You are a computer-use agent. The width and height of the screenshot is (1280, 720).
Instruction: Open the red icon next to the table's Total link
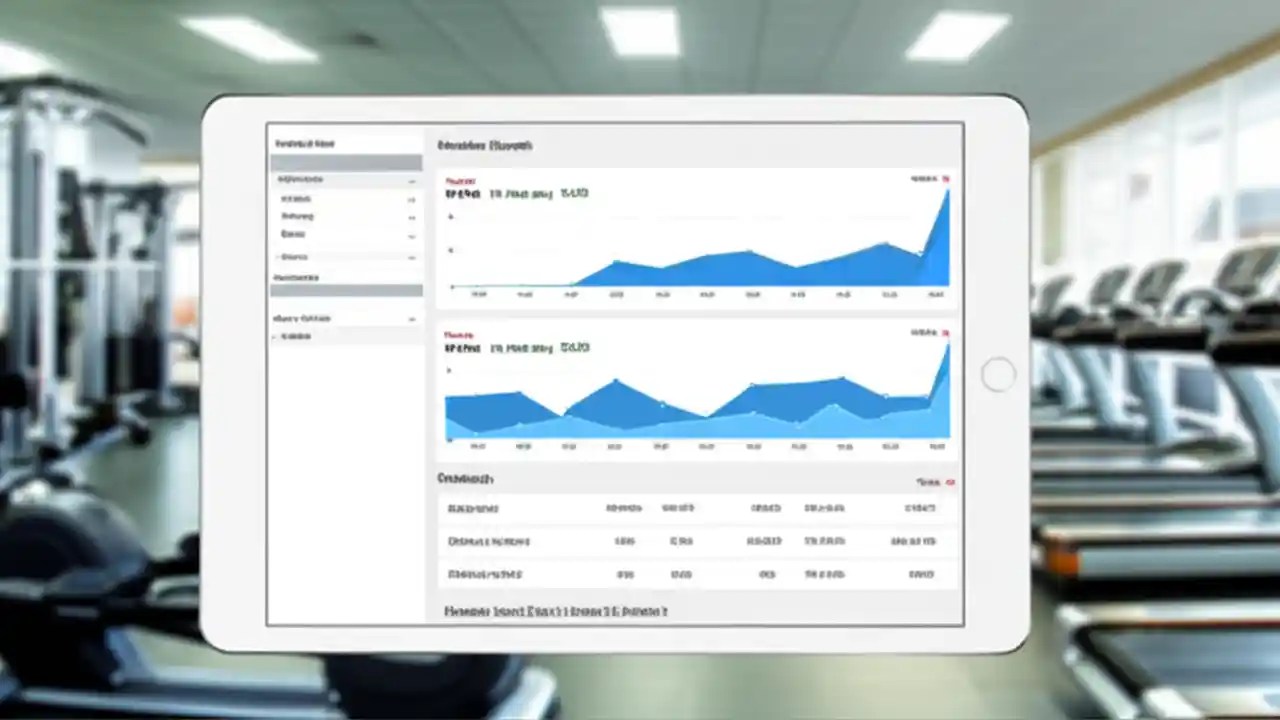click(950, 481)
